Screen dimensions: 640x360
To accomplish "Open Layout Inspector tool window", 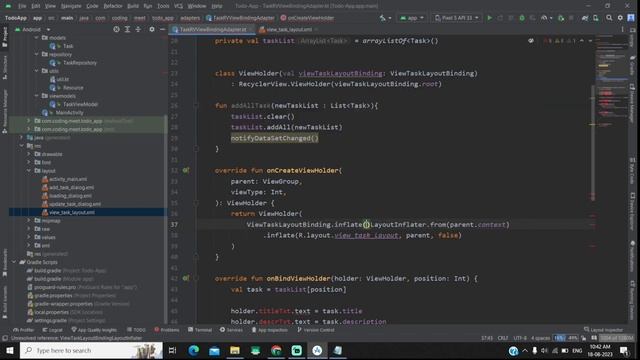I will (603, 330).
